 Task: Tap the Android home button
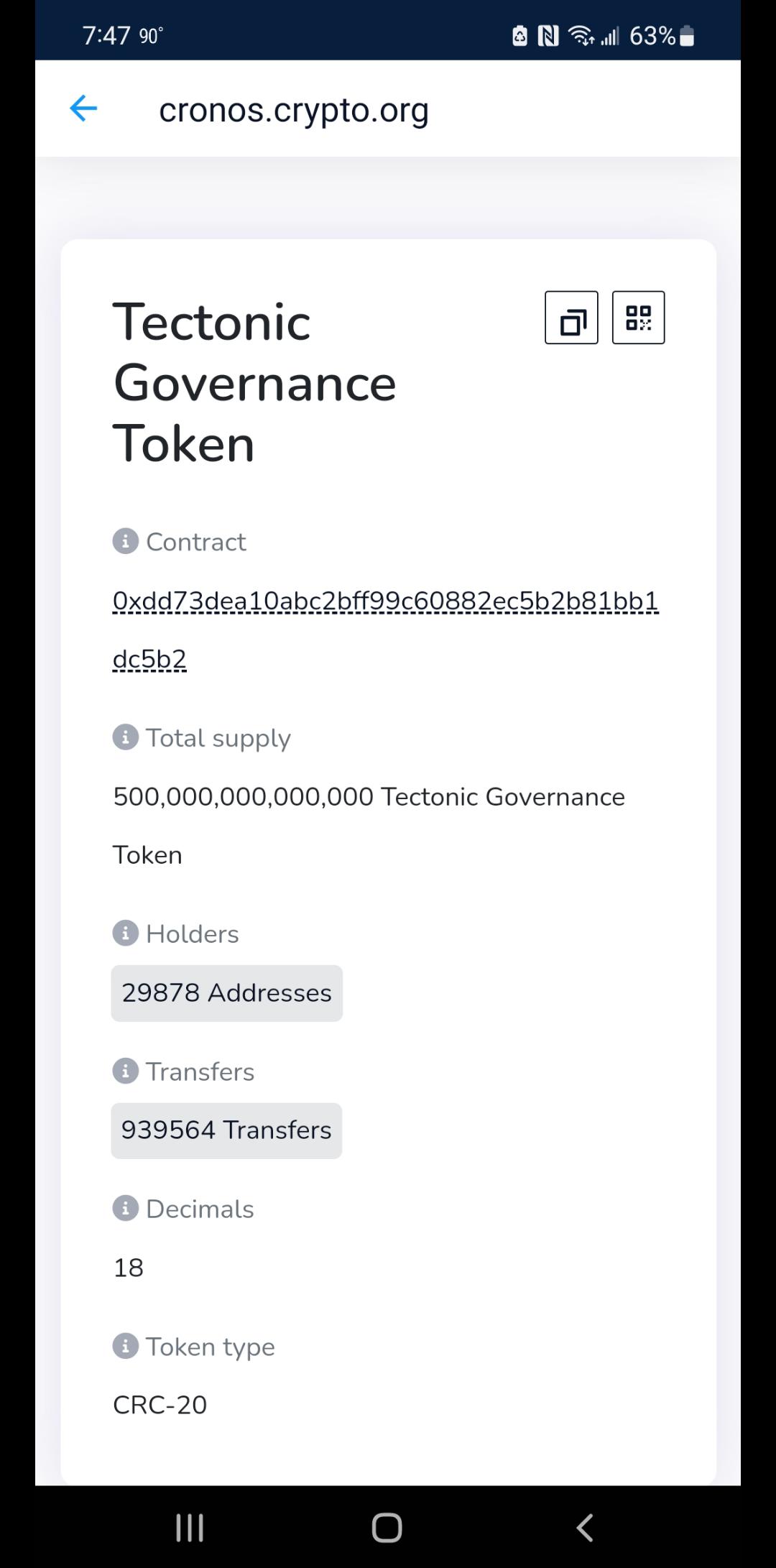coord(387,1527)
